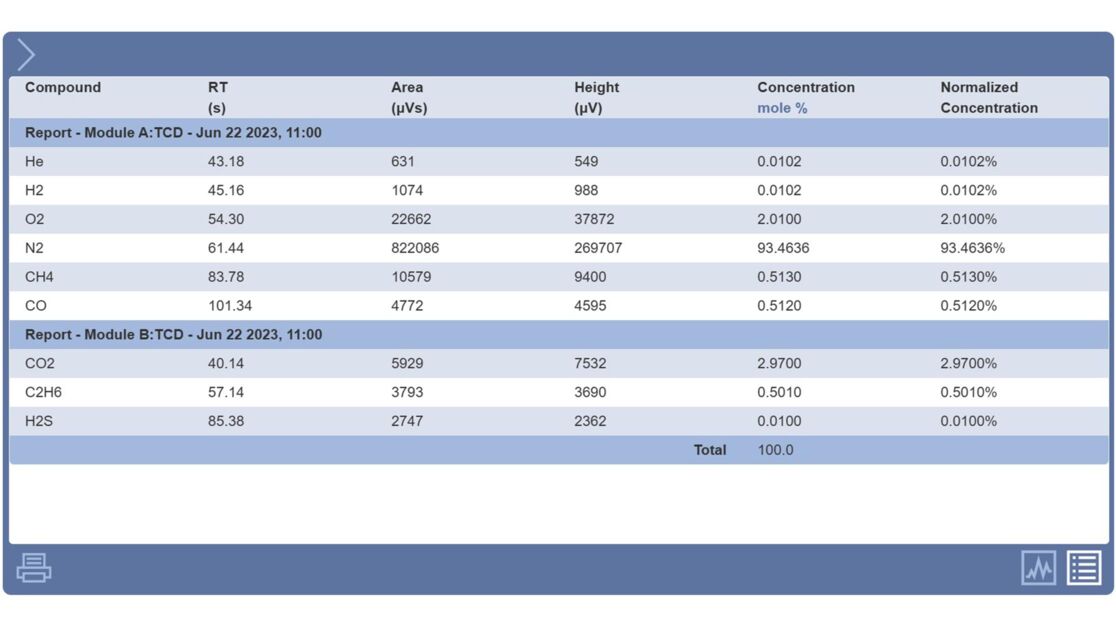Click the printer icon to print report
The width and height of the screenshot is (1116, 628).
tap(34, 568)
